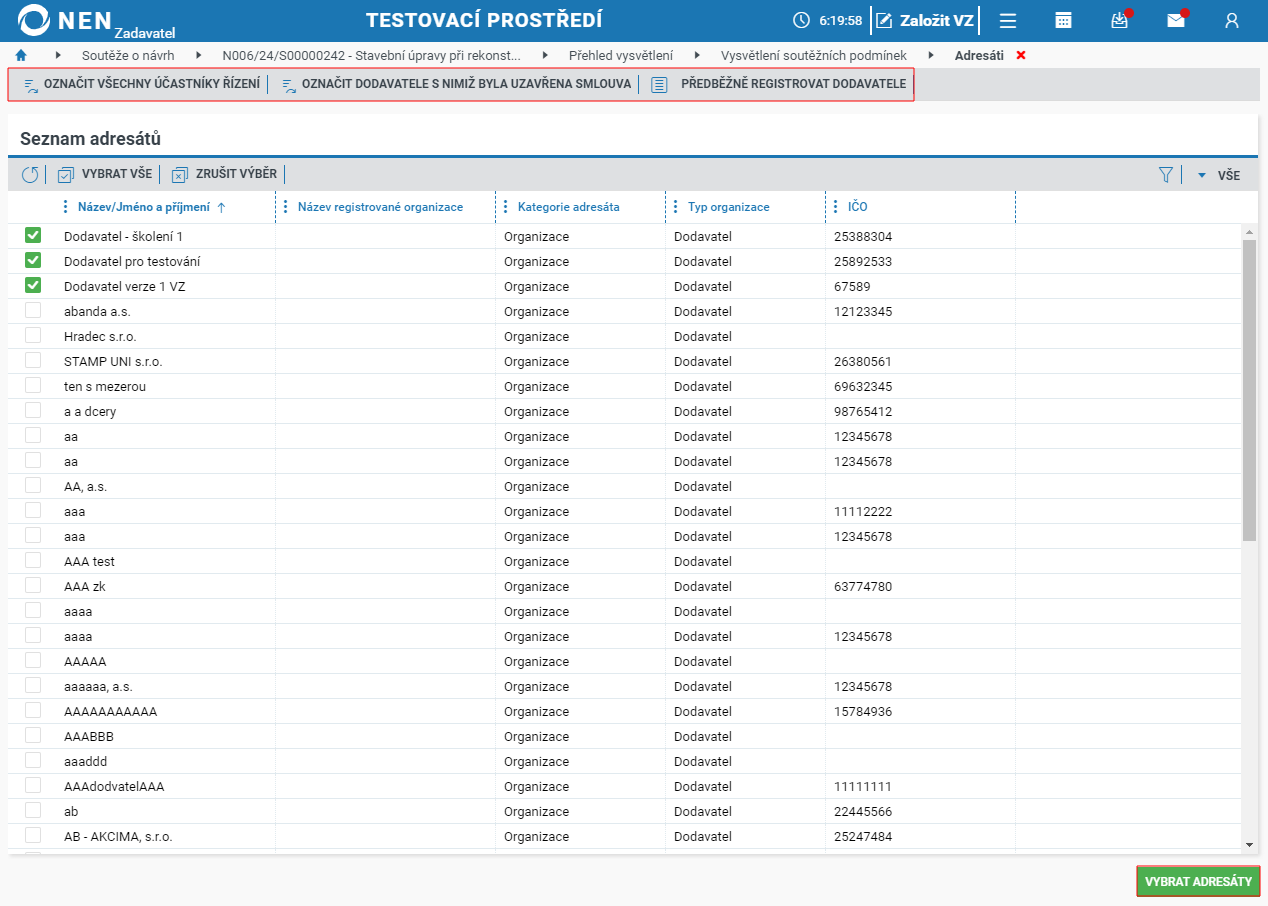Select the AAAdodvatelAAA row name

pyautogui.click(x=114, y=787)
